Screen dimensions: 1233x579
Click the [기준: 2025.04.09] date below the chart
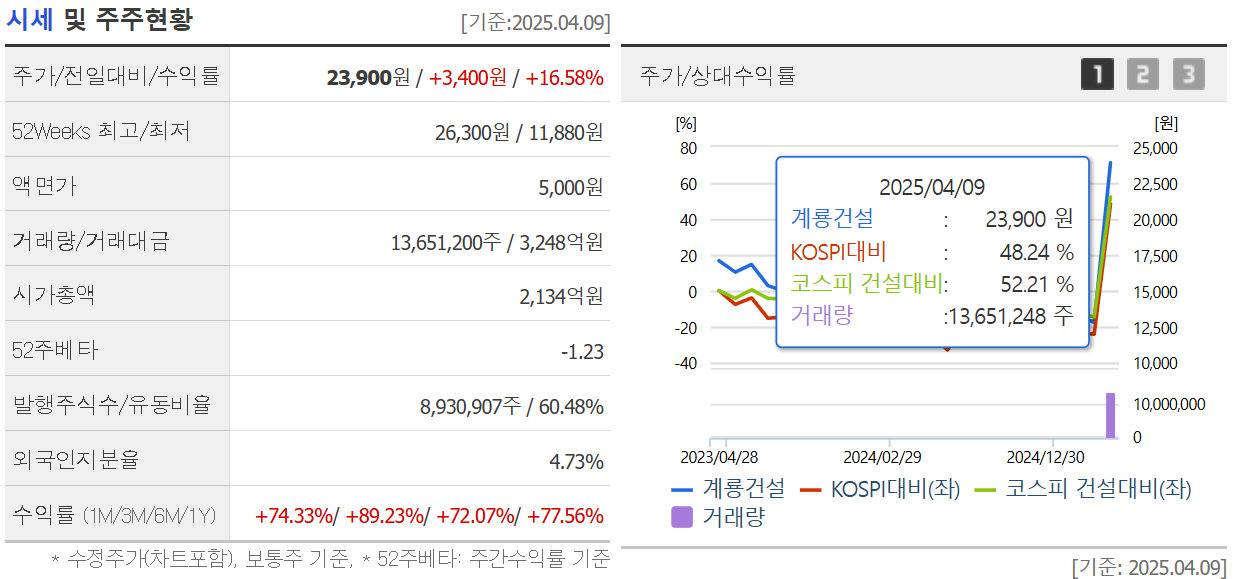(x=1148, y=567)
